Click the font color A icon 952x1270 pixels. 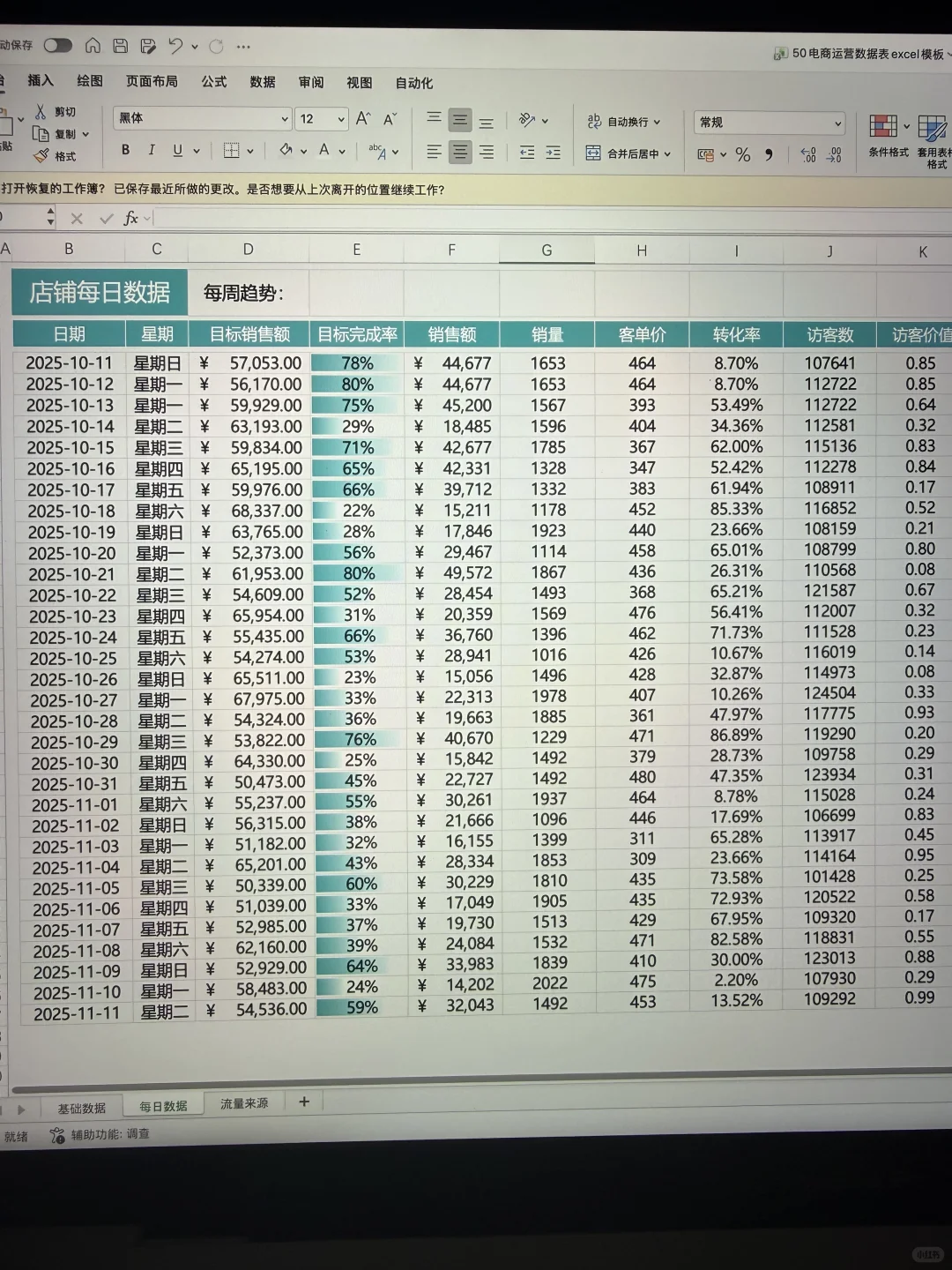(324, 151)
